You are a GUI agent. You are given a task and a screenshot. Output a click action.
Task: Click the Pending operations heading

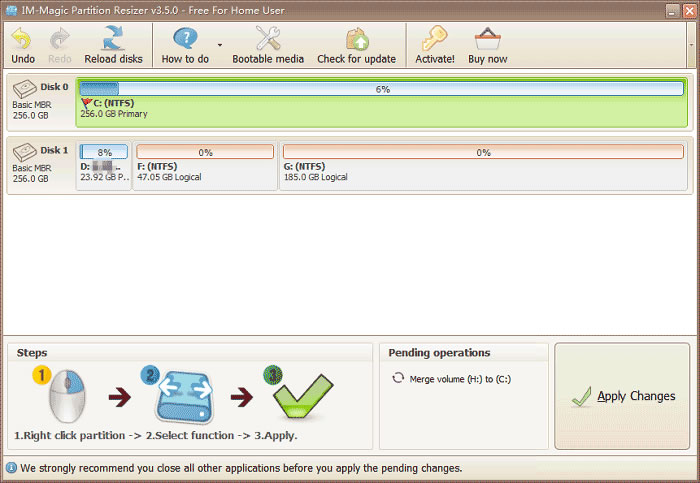coord(439,353)
